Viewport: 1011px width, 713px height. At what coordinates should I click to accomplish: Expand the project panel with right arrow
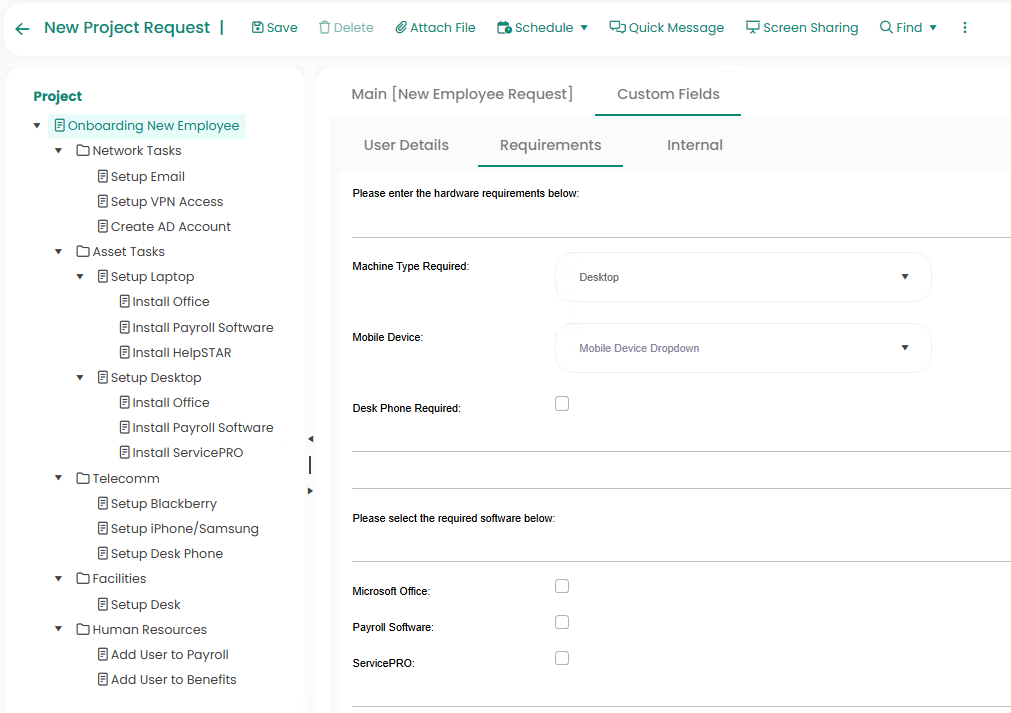310,491
